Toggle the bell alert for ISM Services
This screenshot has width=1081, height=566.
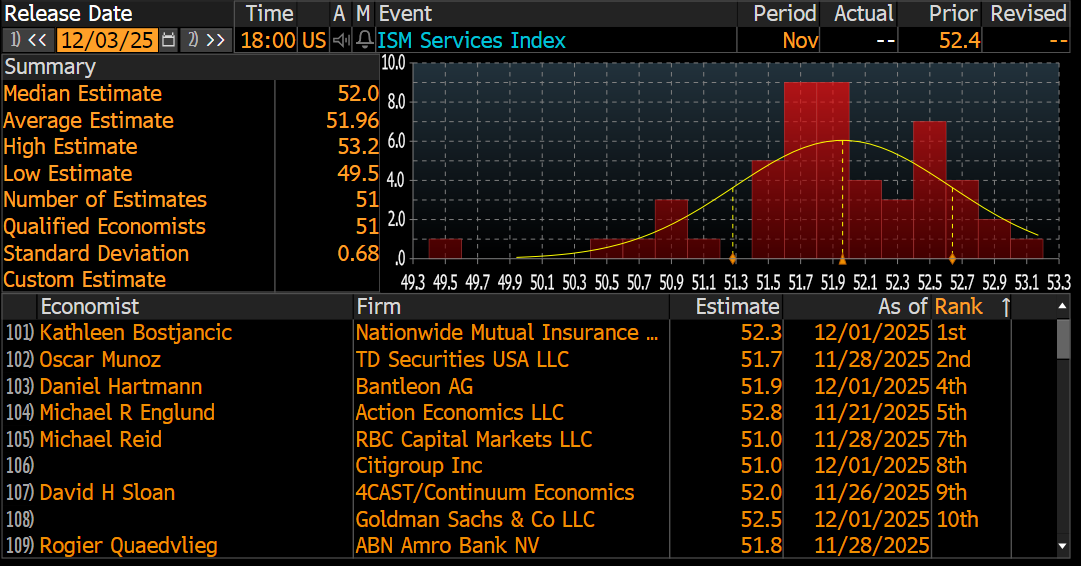point(364,40)
